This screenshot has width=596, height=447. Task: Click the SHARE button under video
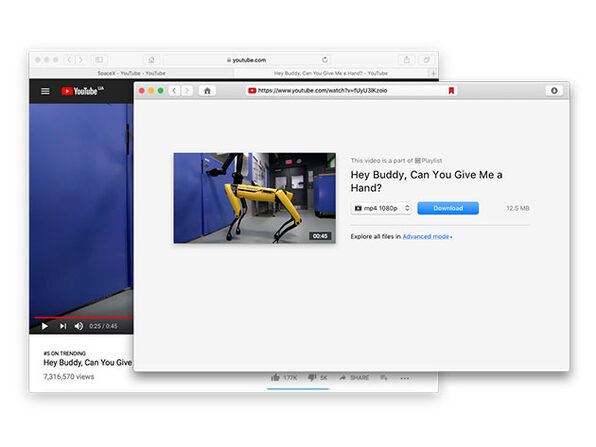(x=354, y=378)
